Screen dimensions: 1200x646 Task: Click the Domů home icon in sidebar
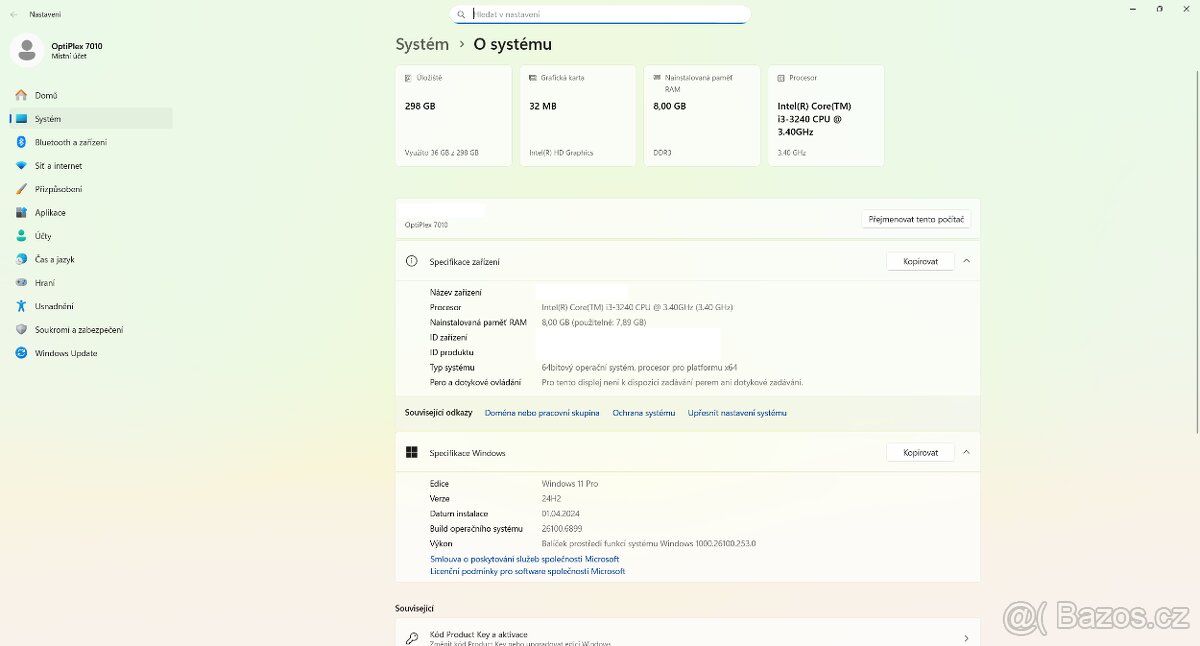(x=21, y=95)
